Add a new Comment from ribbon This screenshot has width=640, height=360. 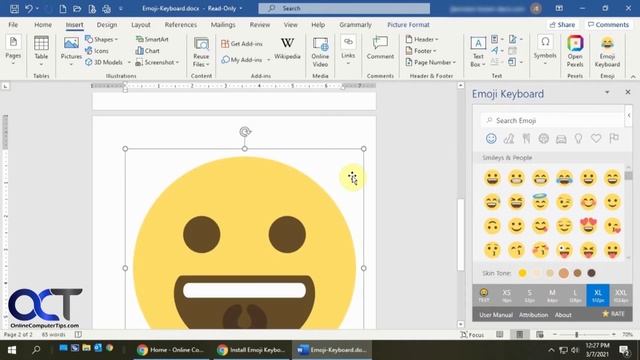tap(380, 48)
